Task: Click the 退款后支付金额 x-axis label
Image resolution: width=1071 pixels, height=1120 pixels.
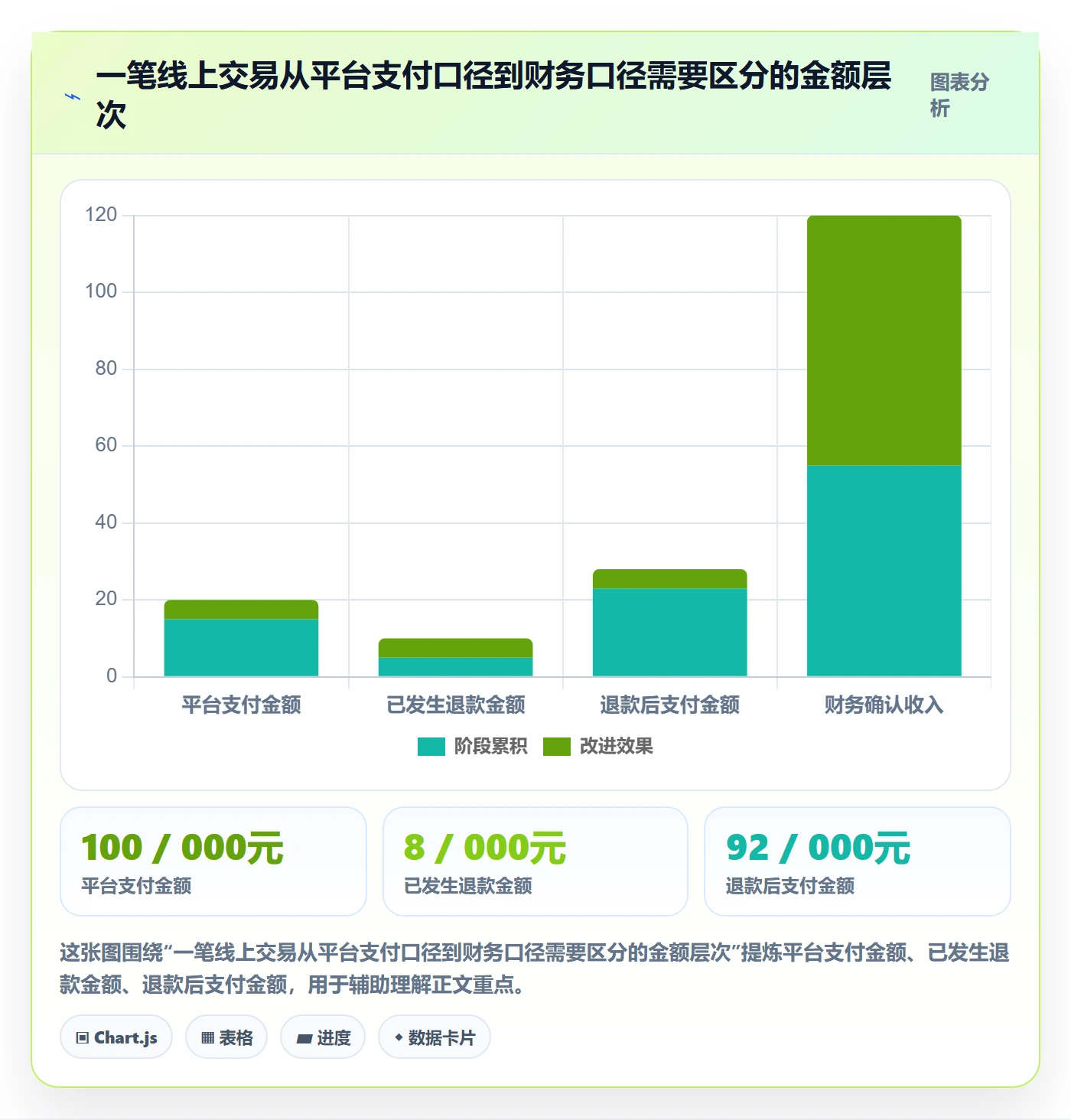Action: [669, 705]
